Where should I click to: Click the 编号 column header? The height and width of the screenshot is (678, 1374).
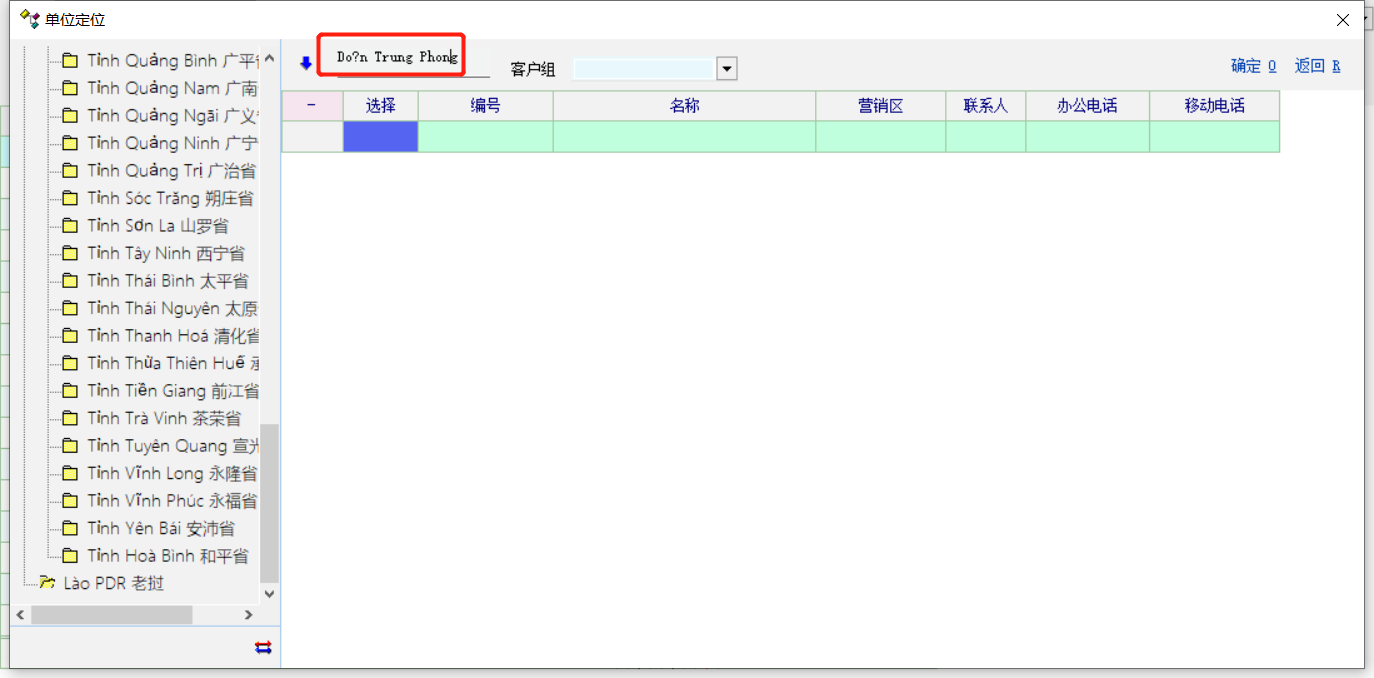point(485,106)
